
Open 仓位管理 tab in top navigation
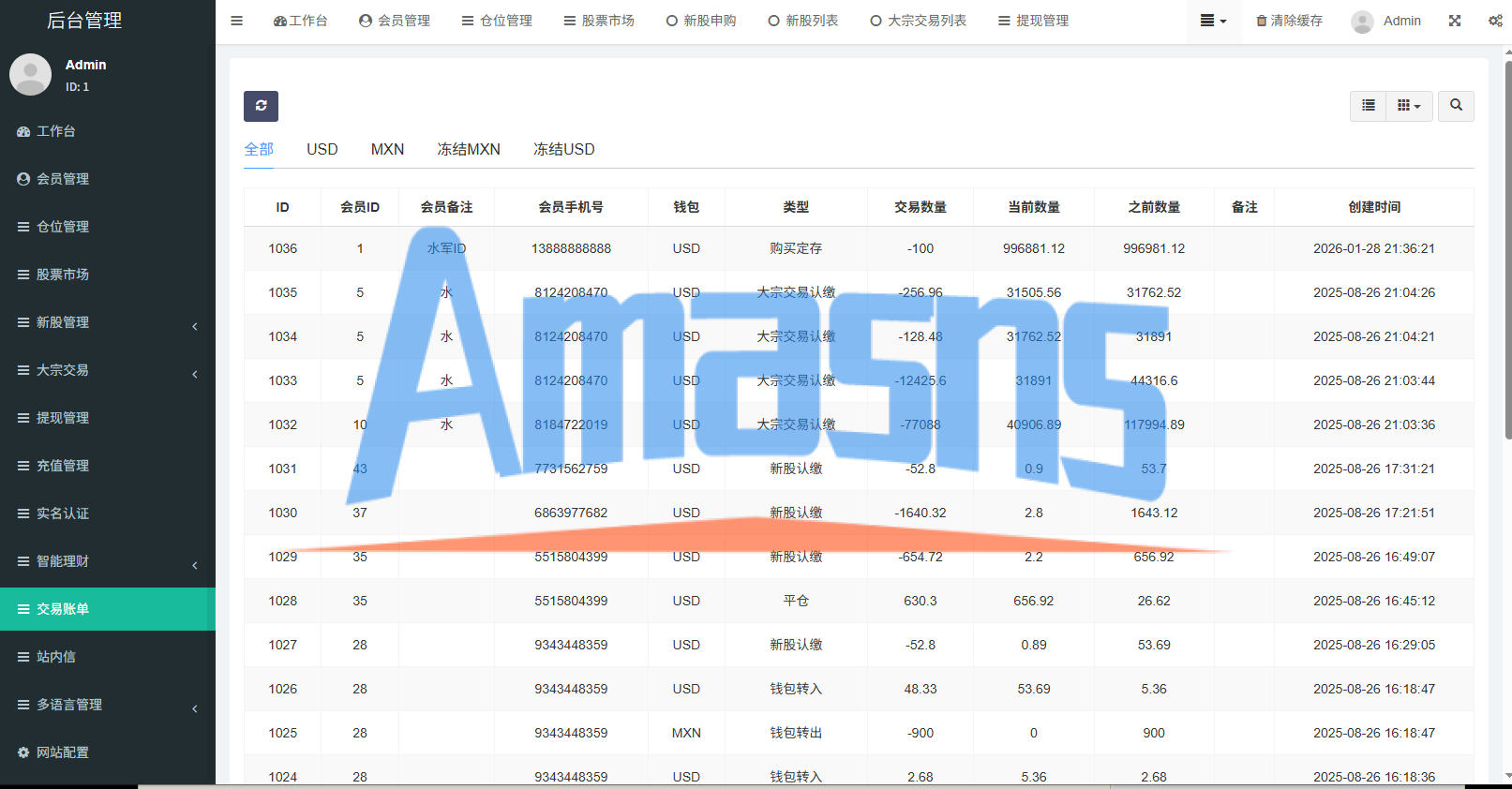[x=497, y=21]
